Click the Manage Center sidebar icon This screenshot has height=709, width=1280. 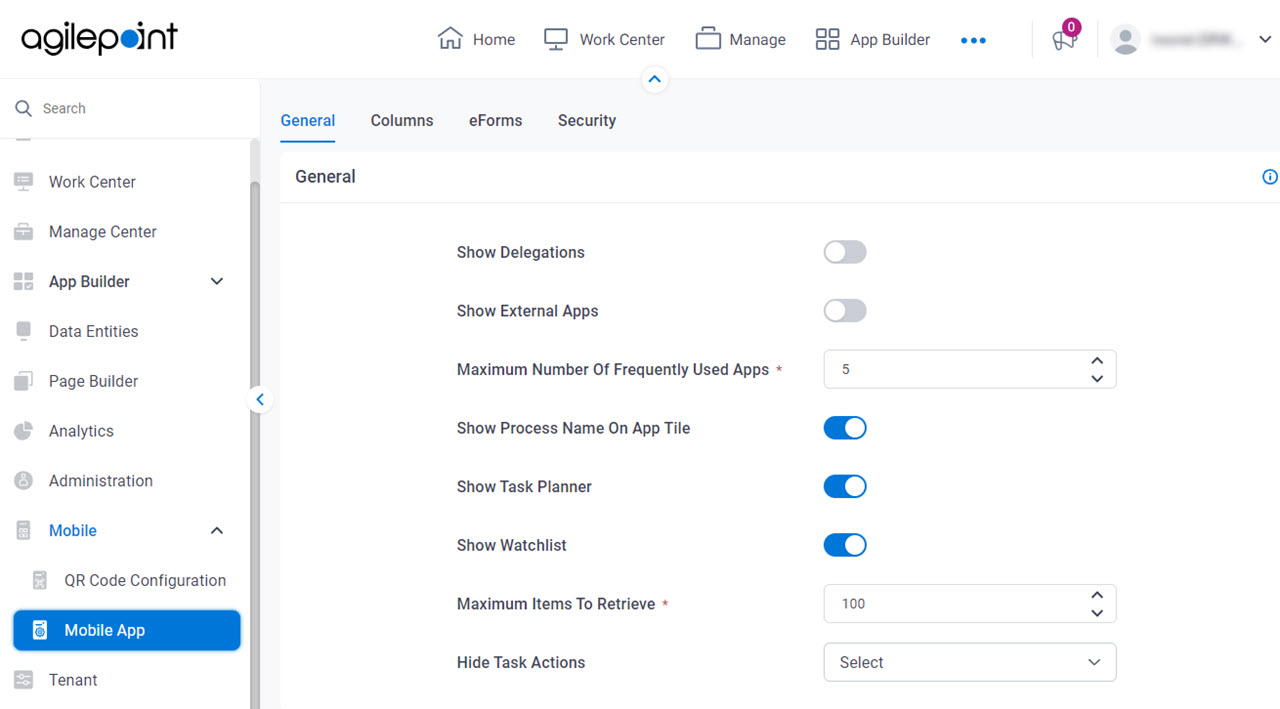point(23,232)
